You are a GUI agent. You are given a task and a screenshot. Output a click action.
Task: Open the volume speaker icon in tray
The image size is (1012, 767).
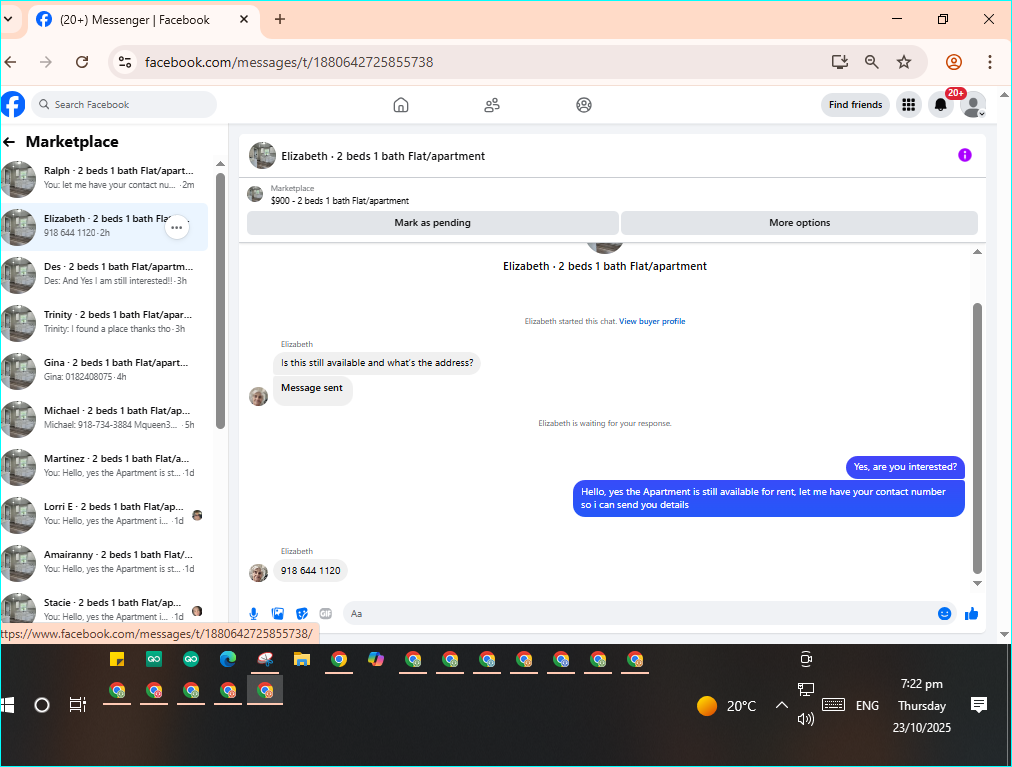[805, 719]
